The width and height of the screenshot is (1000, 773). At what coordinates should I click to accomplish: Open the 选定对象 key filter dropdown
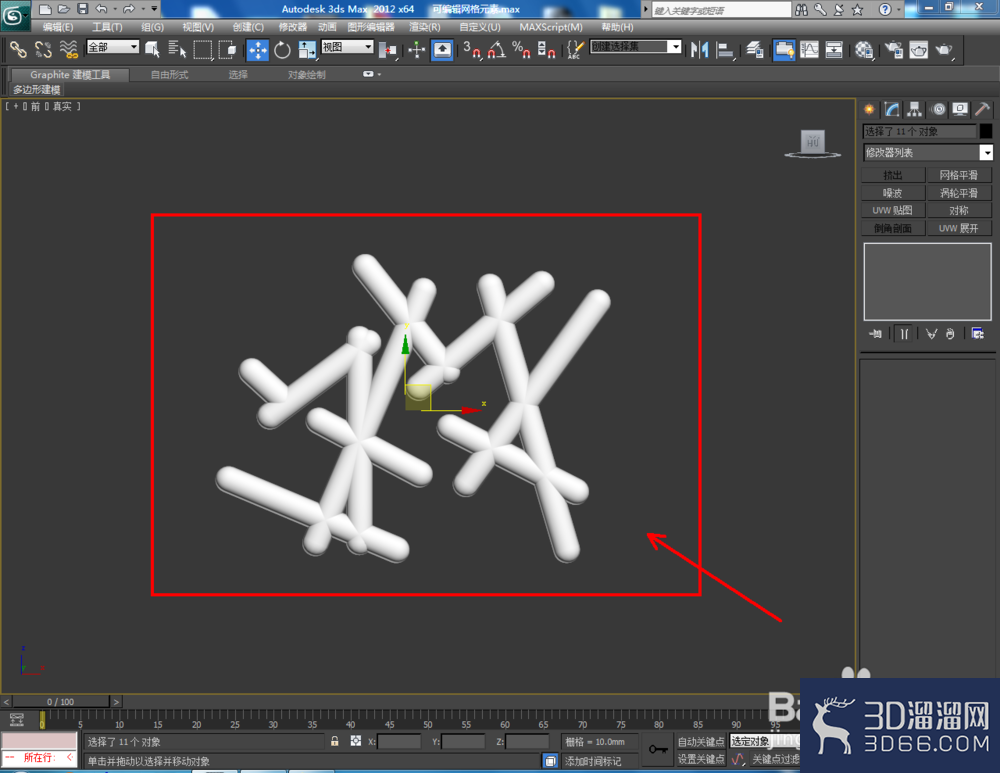[x=764, y=741]
